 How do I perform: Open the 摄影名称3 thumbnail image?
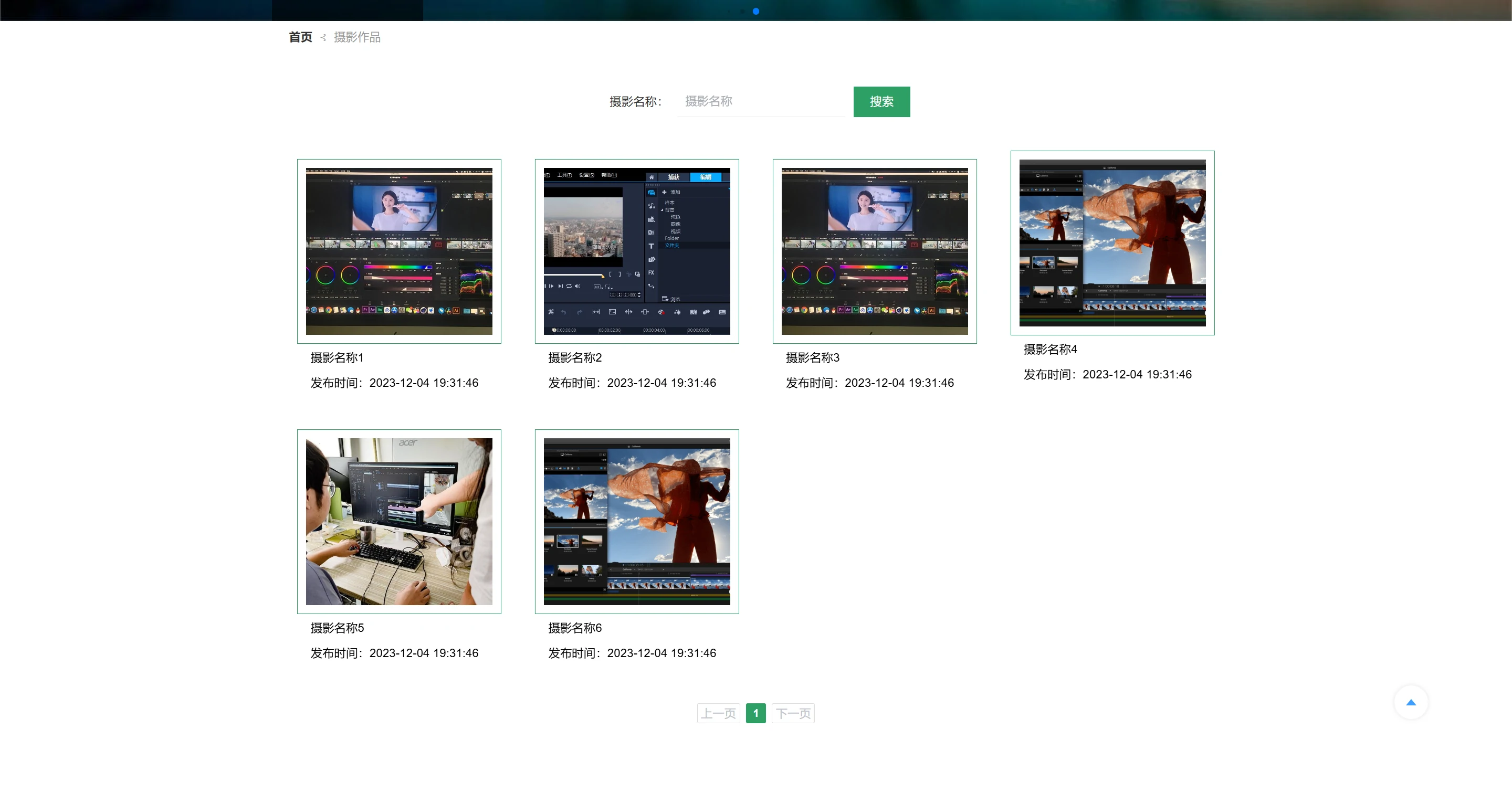[x=875, y=251]
